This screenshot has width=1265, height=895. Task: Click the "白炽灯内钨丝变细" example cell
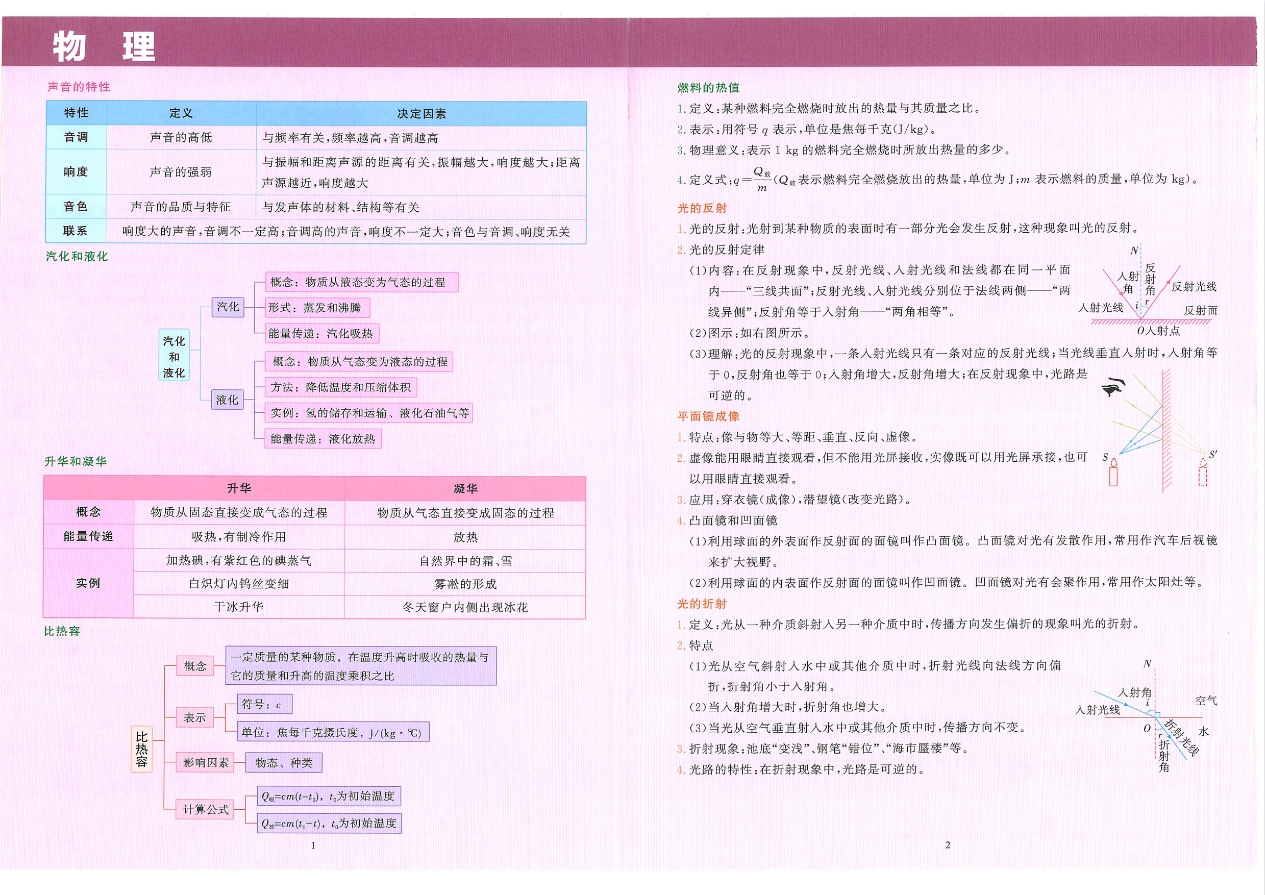point(239,583)
